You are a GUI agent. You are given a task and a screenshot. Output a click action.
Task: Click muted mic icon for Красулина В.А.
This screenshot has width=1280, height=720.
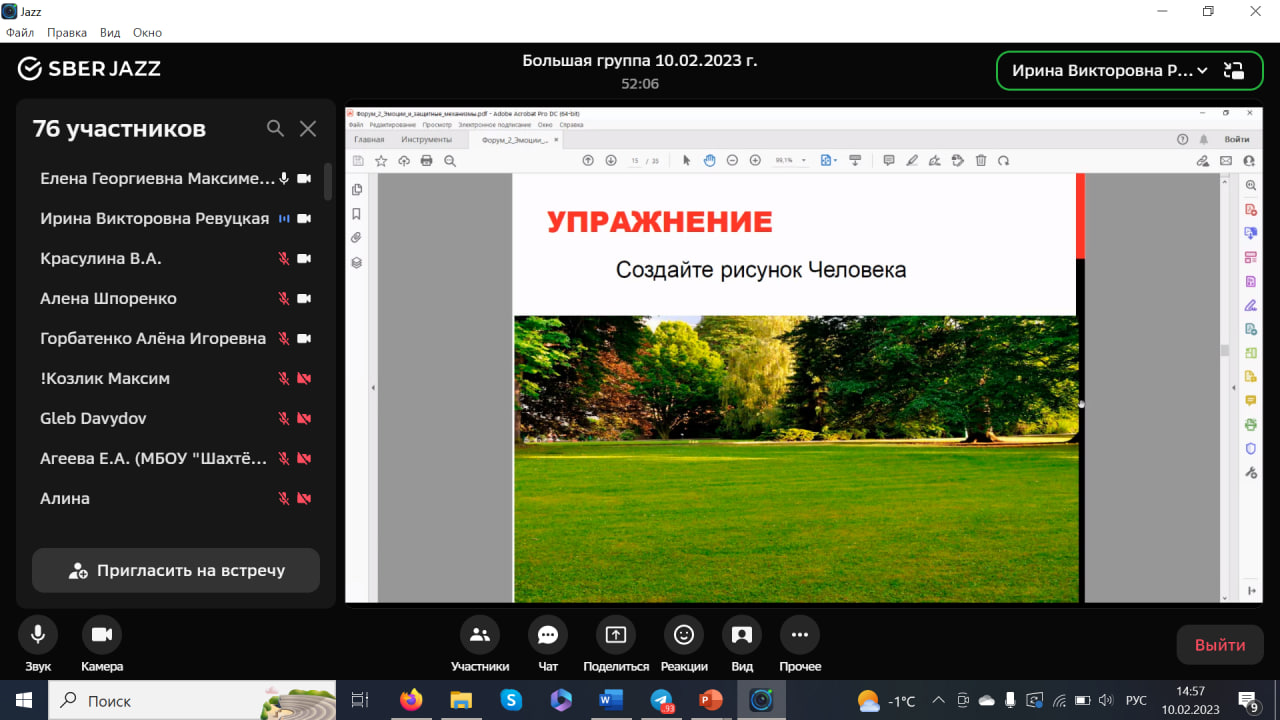pyautogui.click(x=284, y=258)
